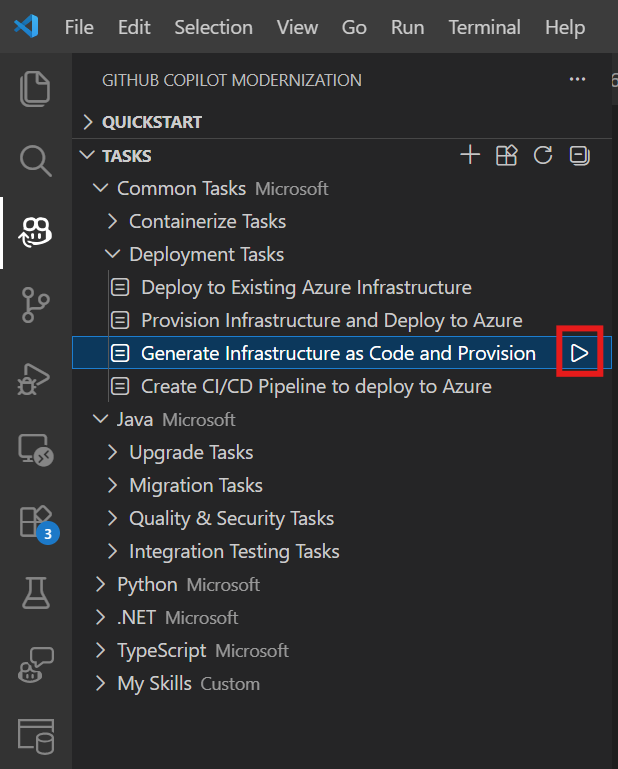Open the panel's more actions ellipsis
The height and width of the screenshot is (769, 618).
tap(577, 79)
